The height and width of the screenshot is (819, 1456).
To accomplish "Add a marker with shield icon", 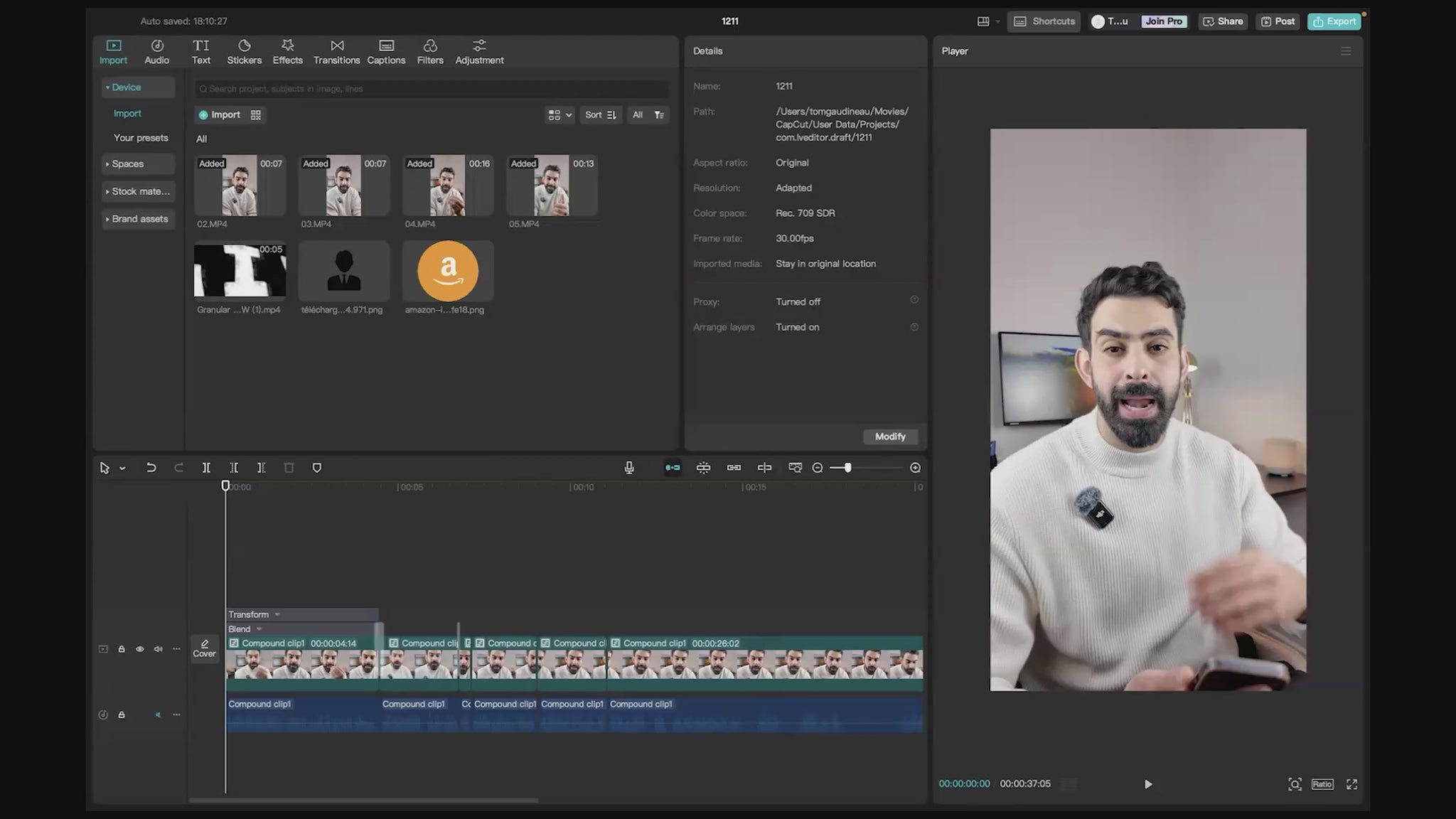I will coord(317,468).
